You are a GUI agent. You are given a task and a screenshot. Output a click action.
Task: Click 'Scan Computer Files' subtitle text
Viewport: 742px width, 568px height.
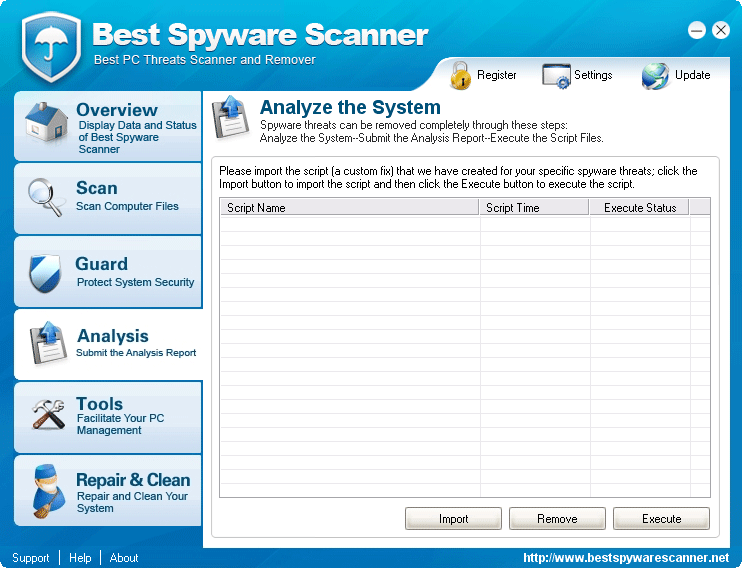coord(127,206)
